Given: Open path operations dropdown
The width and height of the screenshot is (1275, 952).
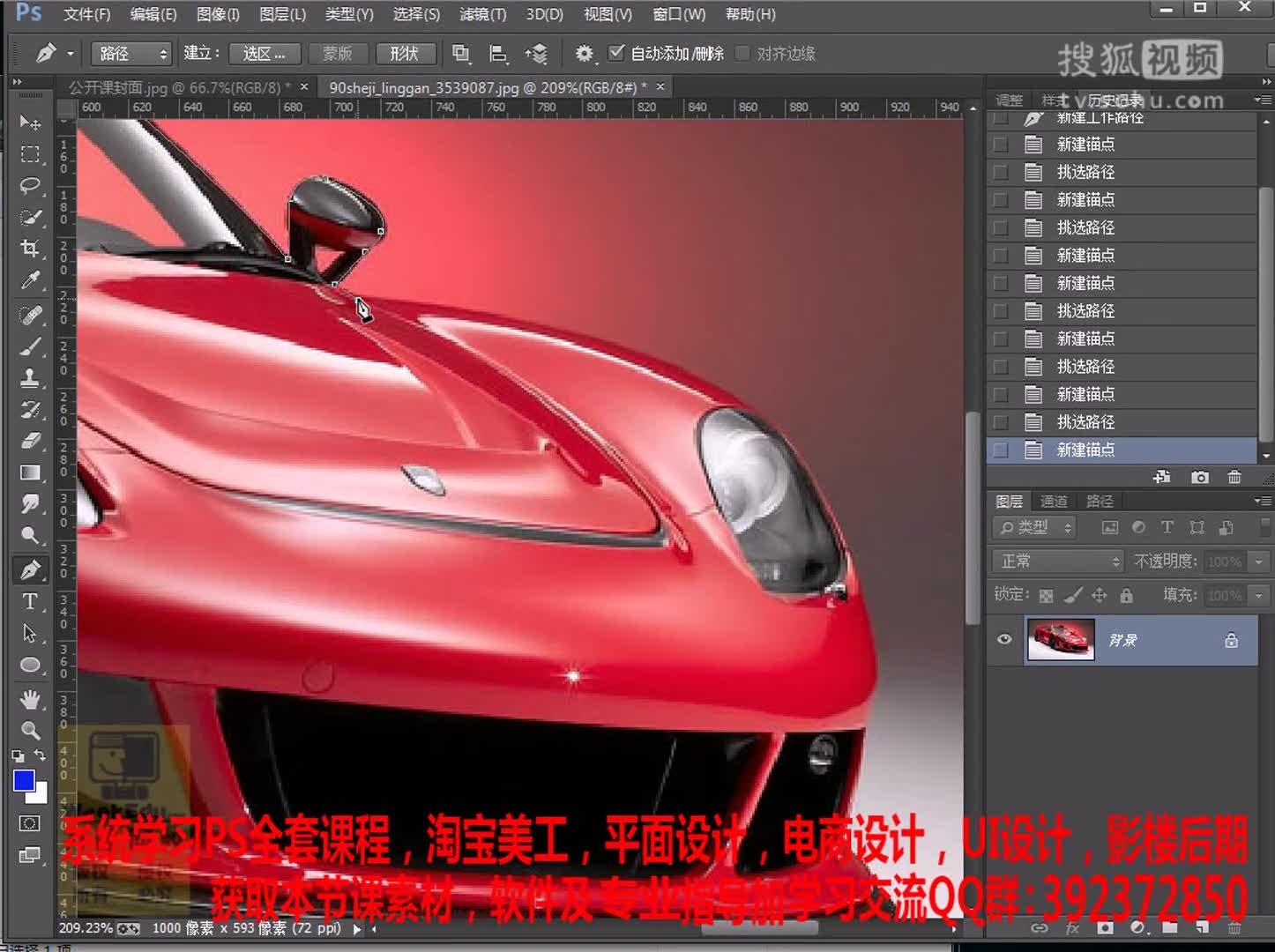Looking at the screenshot, I should (461, 54).
